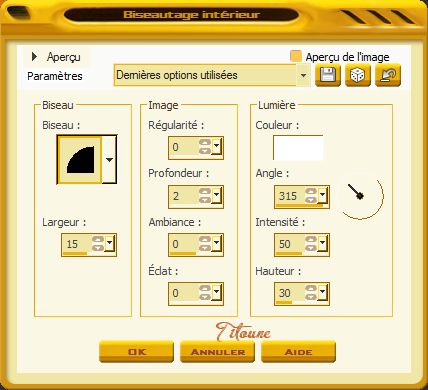
Task: Open the Profondeur slider dropdown arrow
Action: coord(217,196)
